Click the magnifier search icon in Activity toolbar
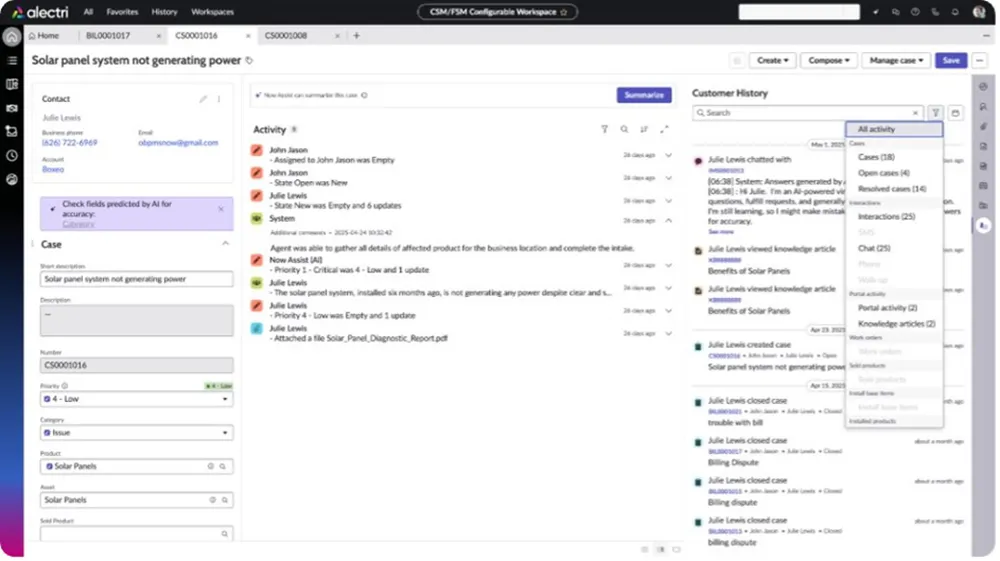Screen dimensions: 1000x561 tap(624, 129)
